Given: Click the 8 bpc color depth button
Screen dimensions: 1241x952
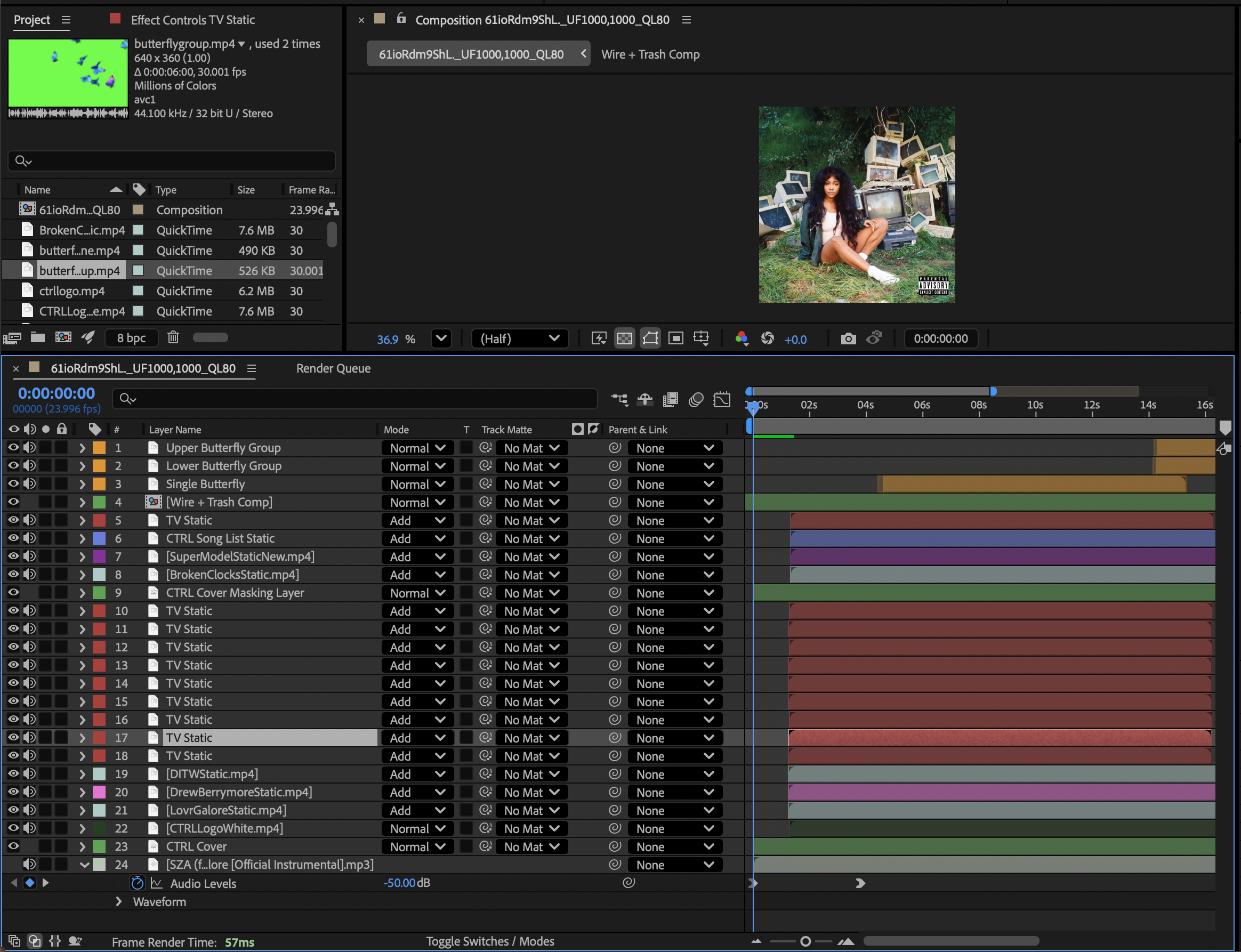Looking at the screenshot, I should [132, 338].
